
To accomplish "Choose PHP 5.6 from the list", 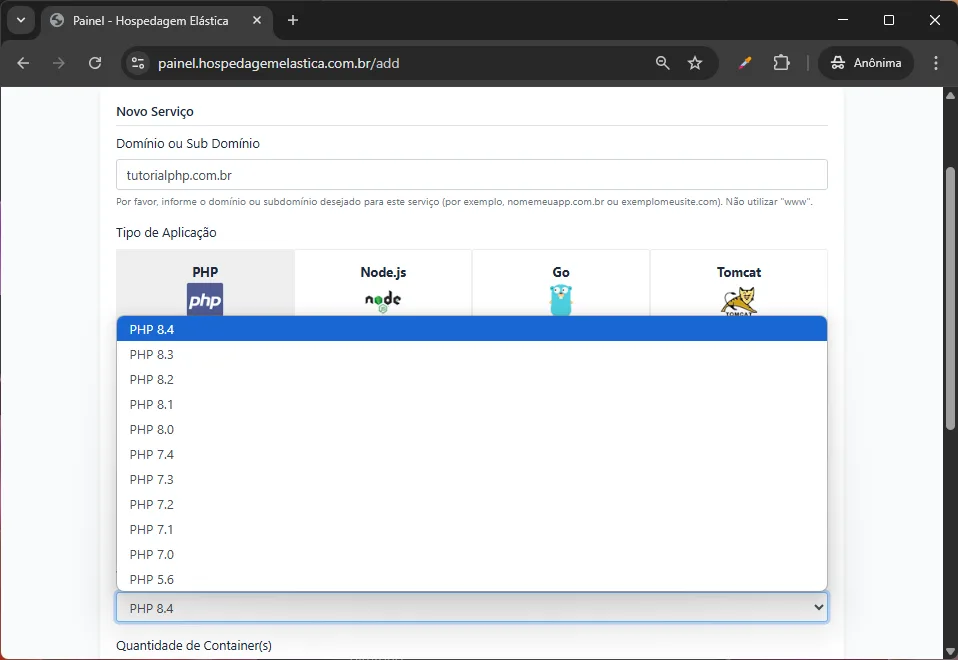I will click(x=472, y=579).
